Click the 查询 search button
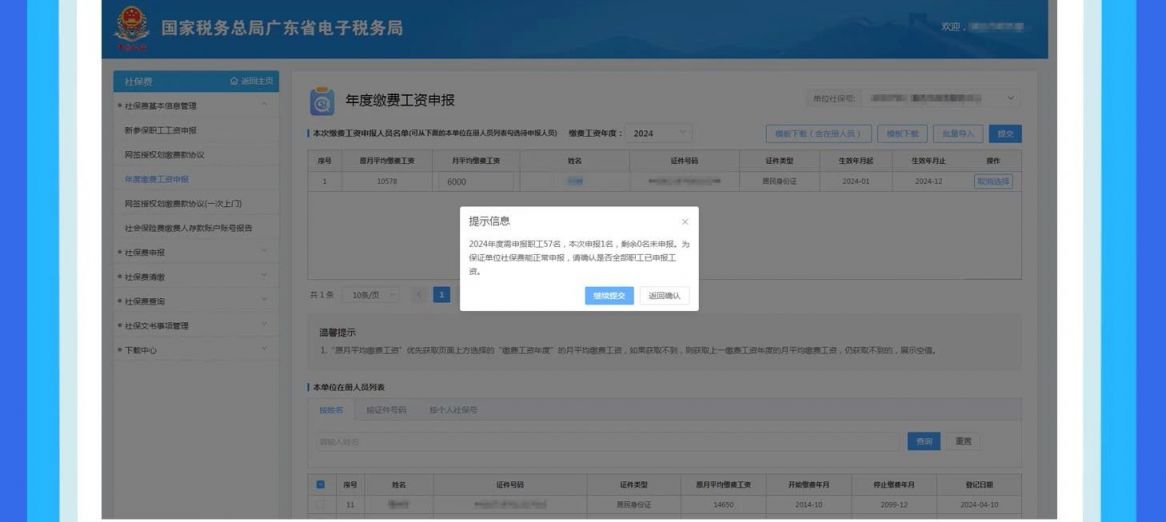This screenshot has width=1166, height=522. pyautogui.click(x=924, y=442)
